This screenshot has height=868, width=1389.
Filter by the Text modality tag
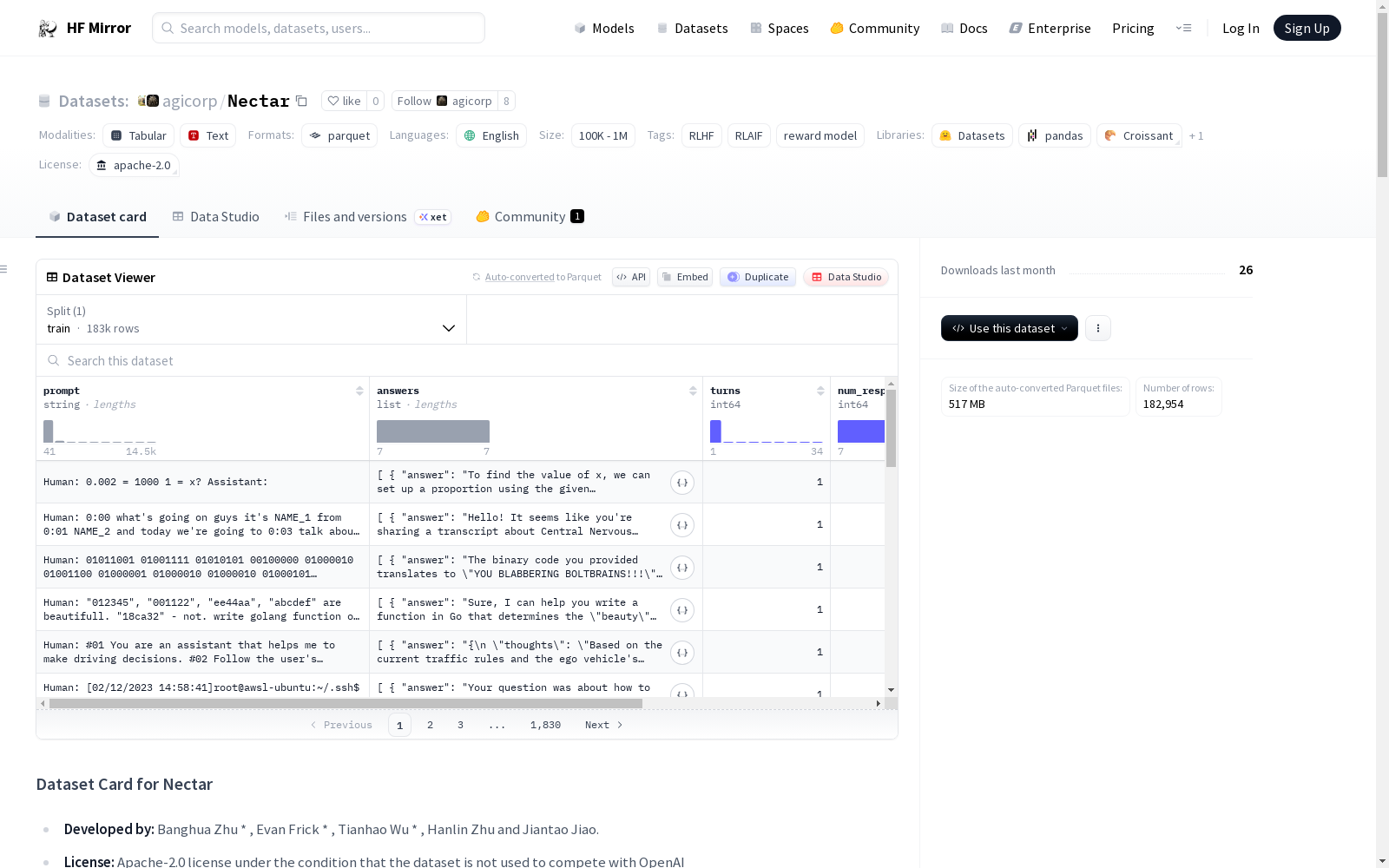click(208, 135)
